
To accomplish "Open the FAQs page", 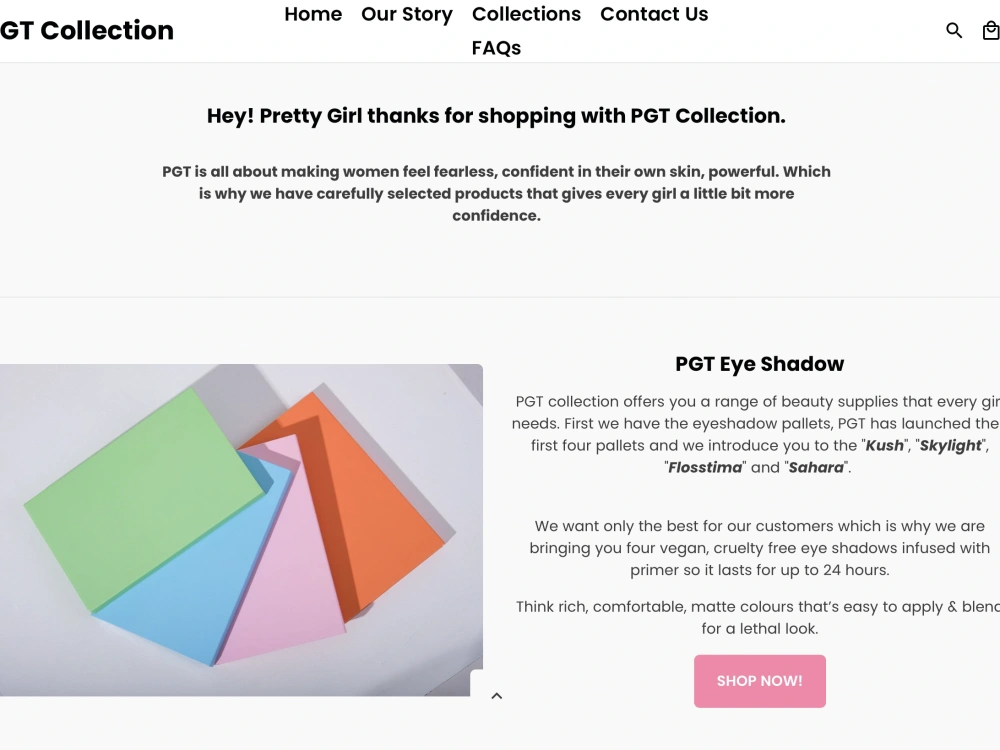I will 496,48.
